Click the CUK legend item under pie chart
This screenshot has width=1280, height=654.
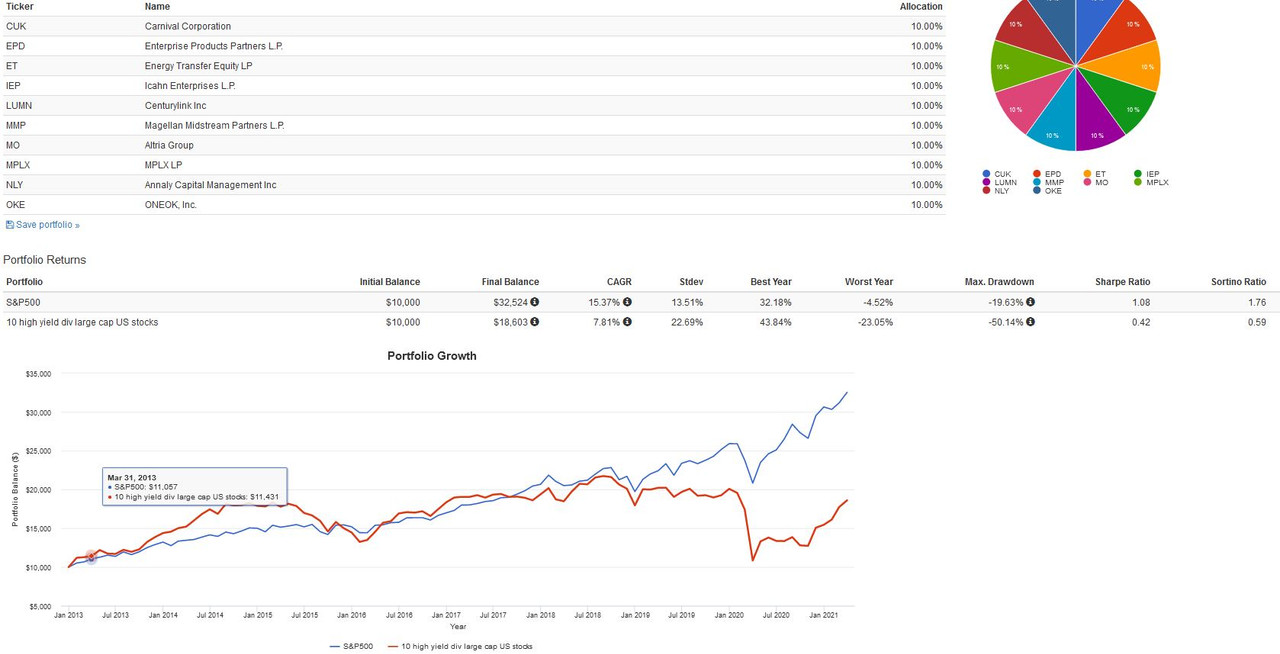(997, 174)
